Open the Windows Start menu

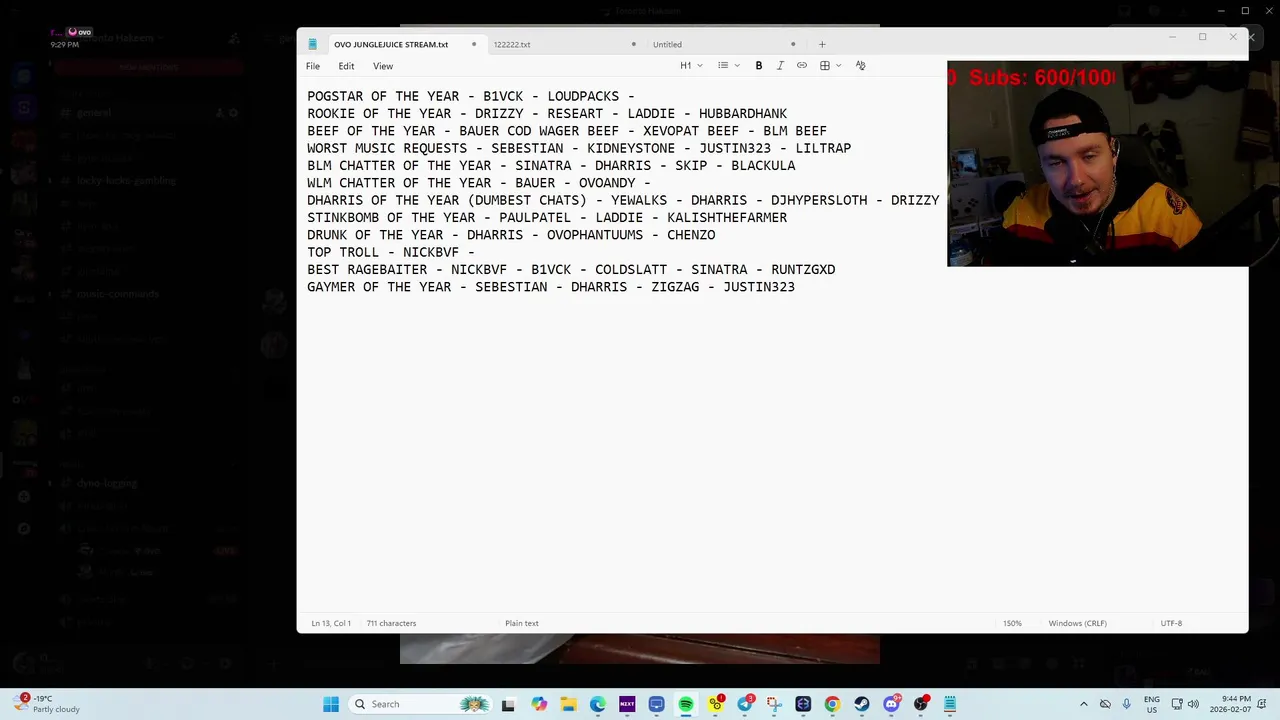331,704
